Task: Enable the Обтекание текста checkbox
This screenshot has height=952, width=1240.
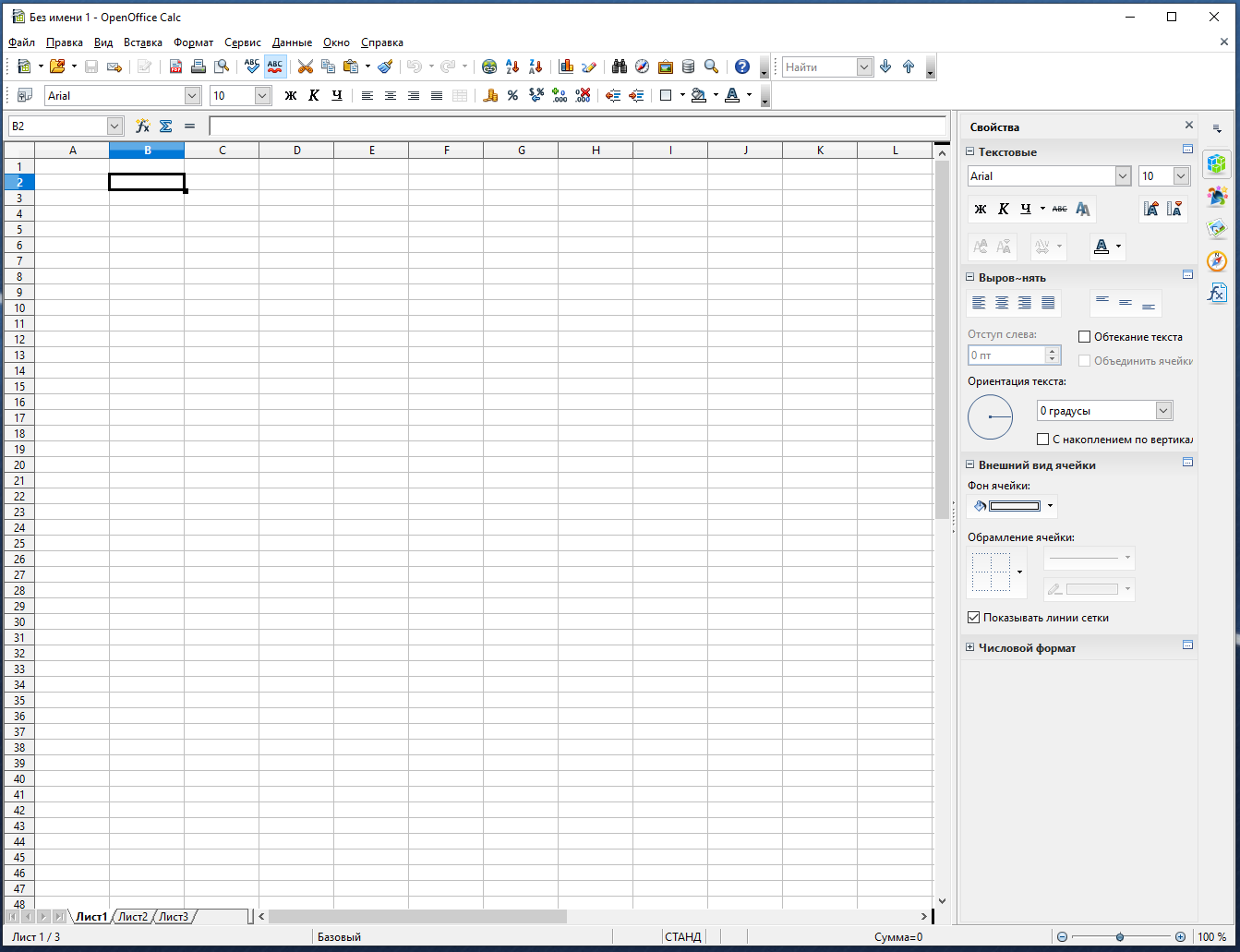Action: point(1085,337)
